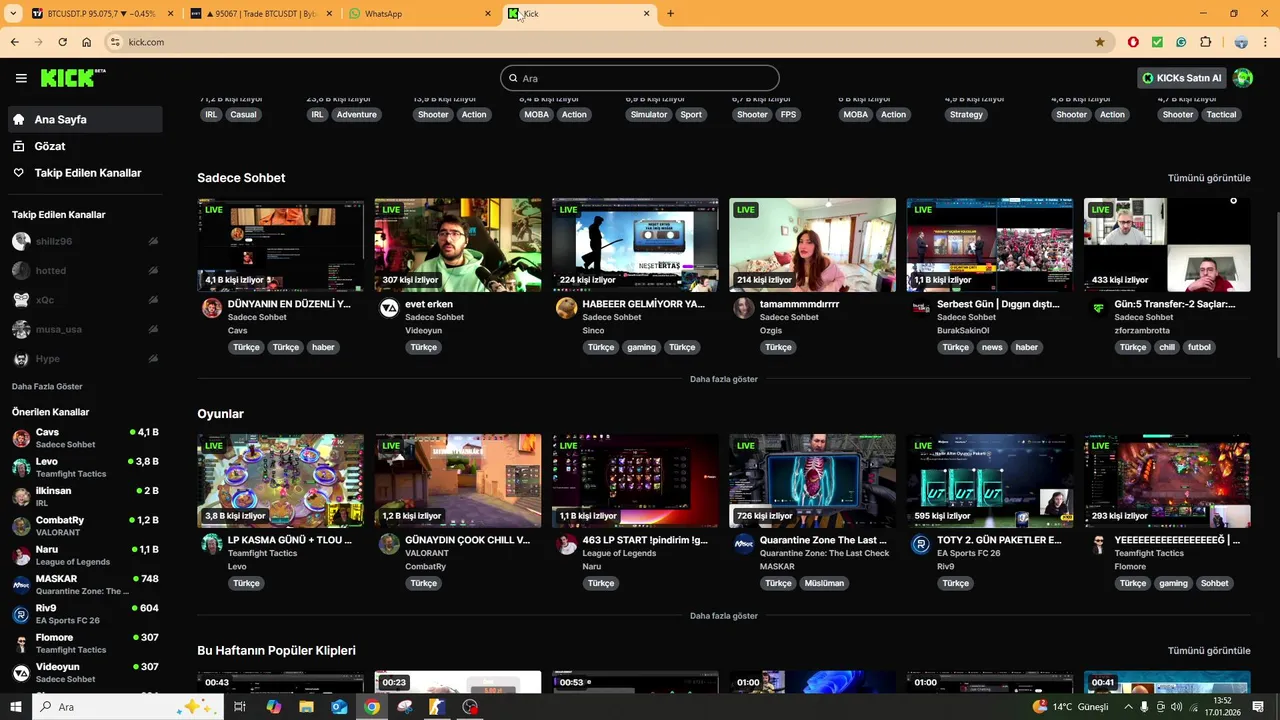Click Riv9 avatar beside TOTY 2. GÜN stream

[921, 544]
